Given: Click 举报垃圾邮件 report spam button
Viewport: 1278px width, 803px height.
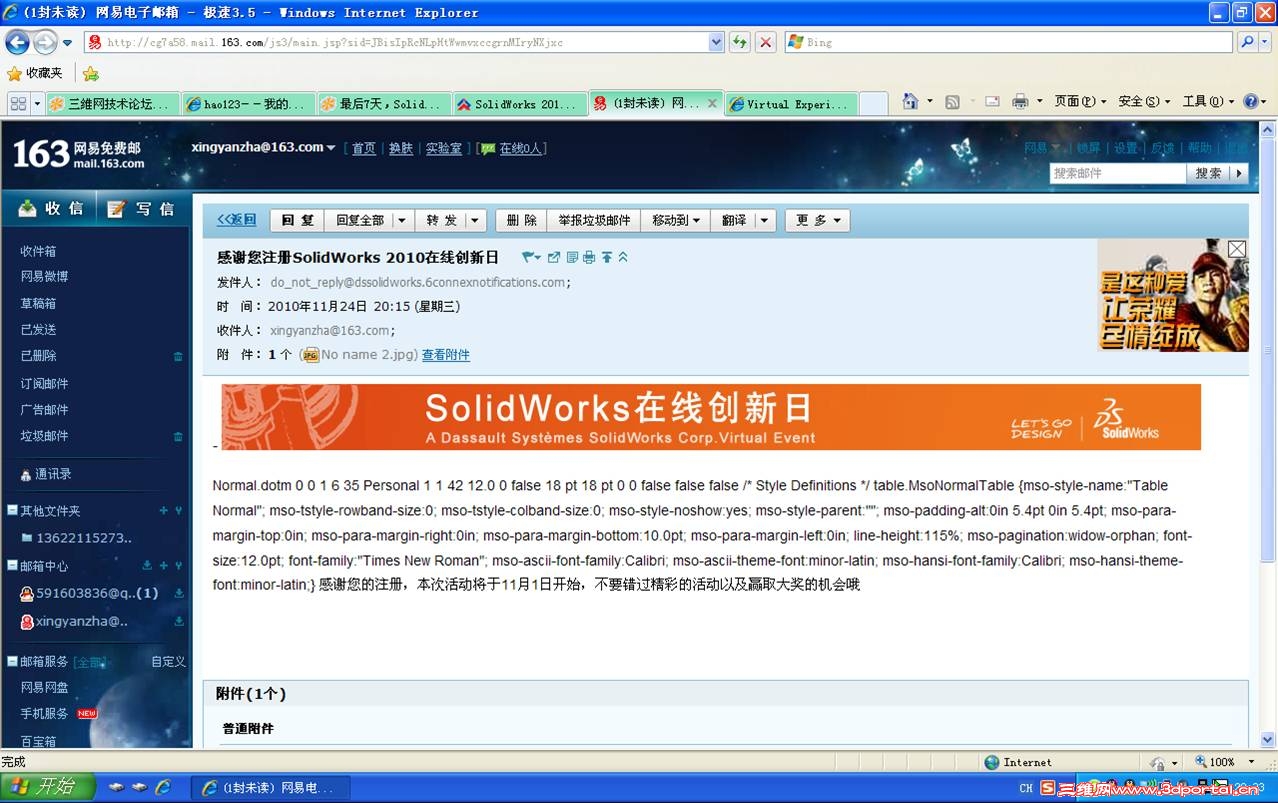Looking at the screenshot, I should point(595,220).
